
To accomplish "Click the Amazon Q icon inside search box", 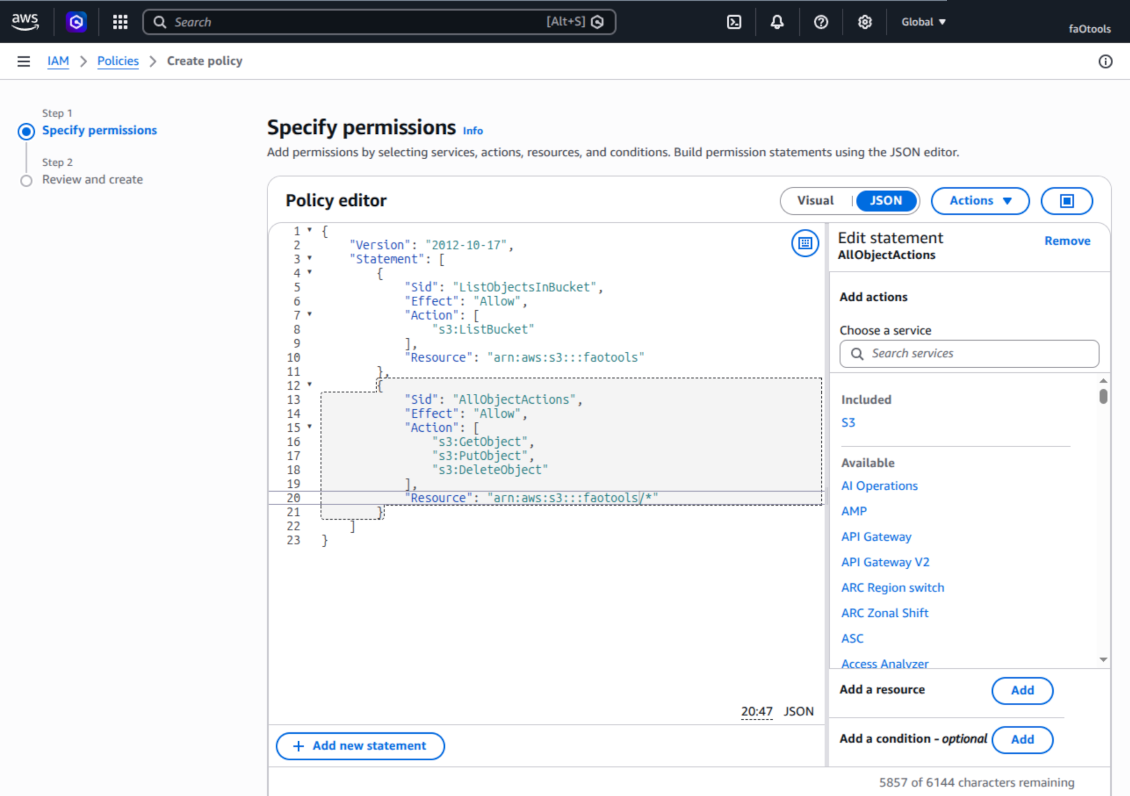I will tap(597, 22).
